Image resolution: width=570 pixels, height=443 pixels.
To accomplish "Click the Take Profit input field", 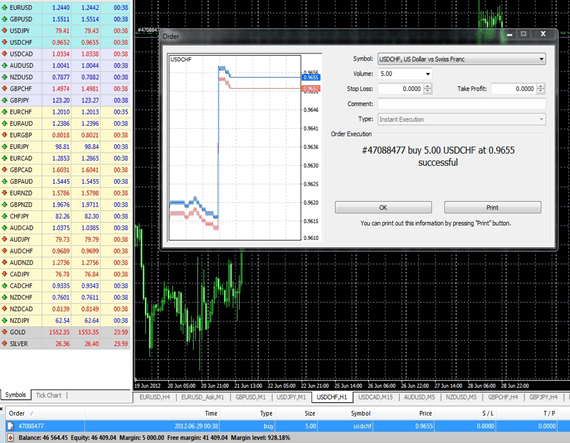I will (514, 89).
